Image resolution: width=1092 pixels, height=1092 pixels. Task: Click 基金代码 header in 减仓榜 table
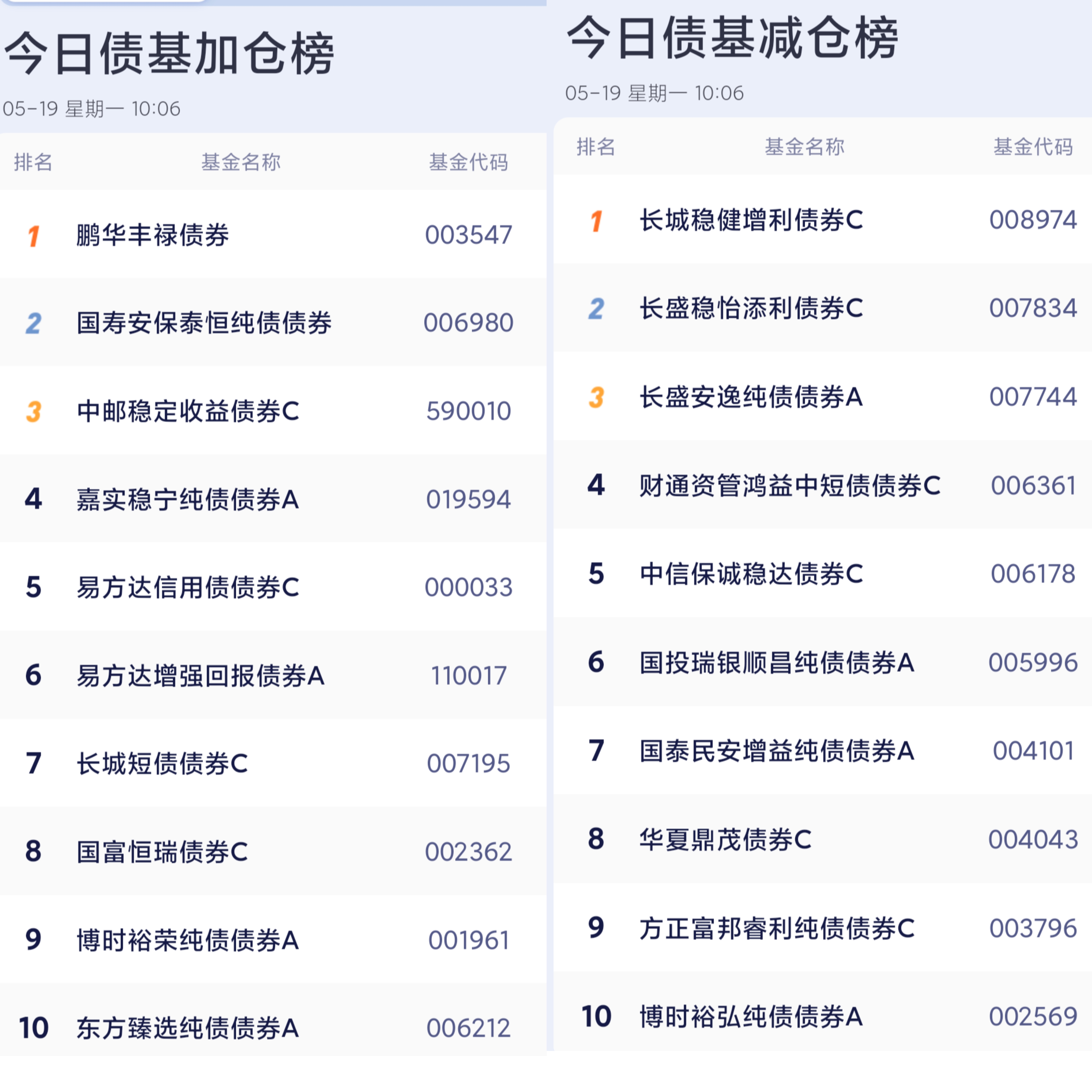pyautogui.click(x=1033, y=147)
